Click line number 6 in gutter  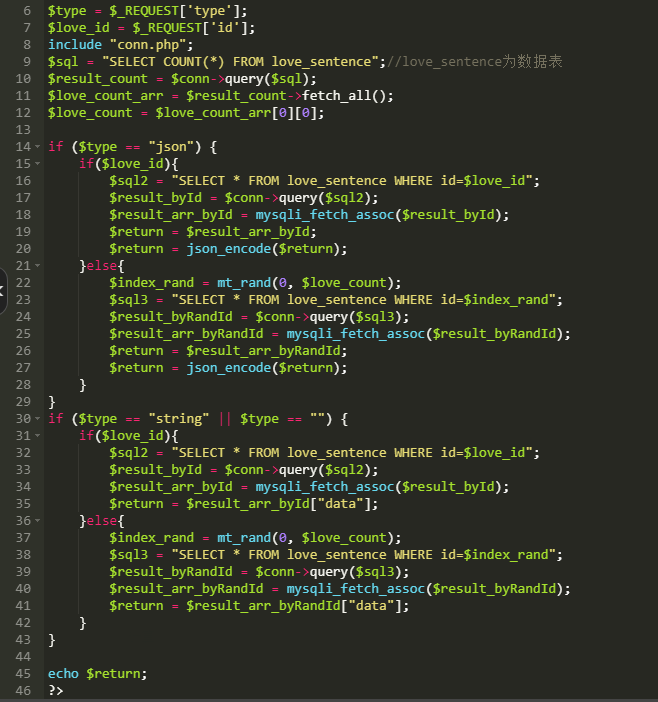pyautogui.click(x=27, y=11)
